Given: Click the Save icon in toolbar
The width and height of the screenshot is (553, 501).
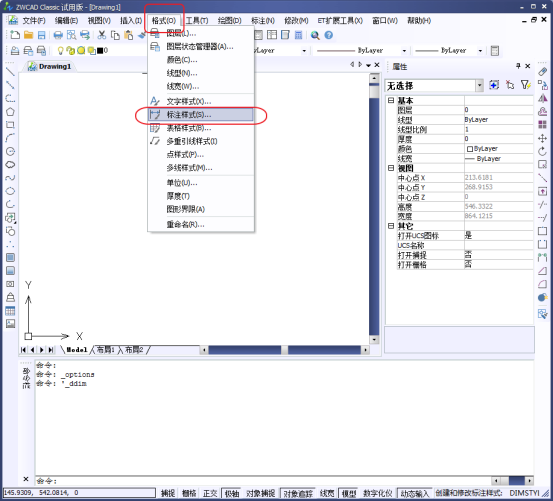Looking at the screenshot, I should tap(42, 35).
